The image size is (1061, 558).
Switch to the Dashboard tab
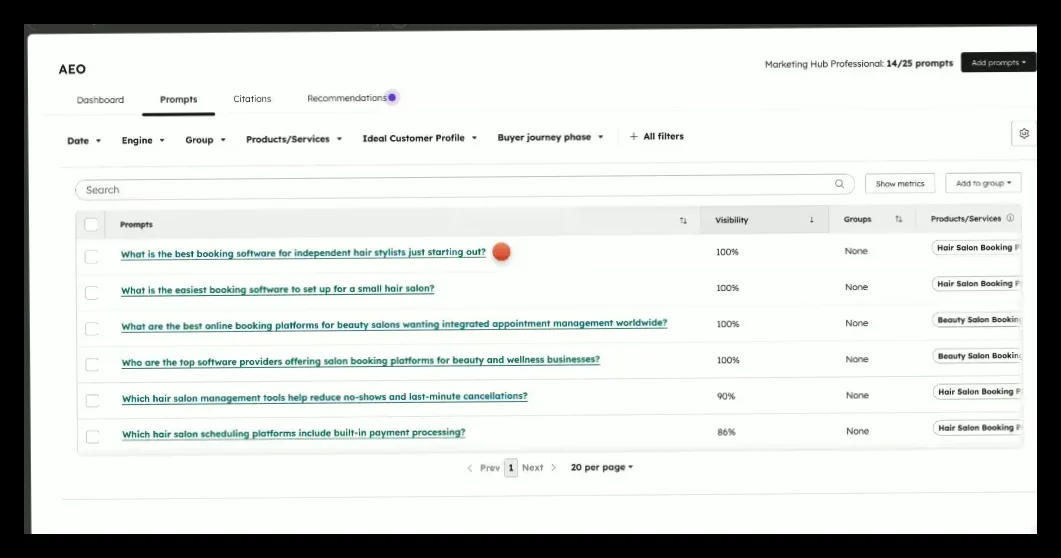tap(100, 99)
